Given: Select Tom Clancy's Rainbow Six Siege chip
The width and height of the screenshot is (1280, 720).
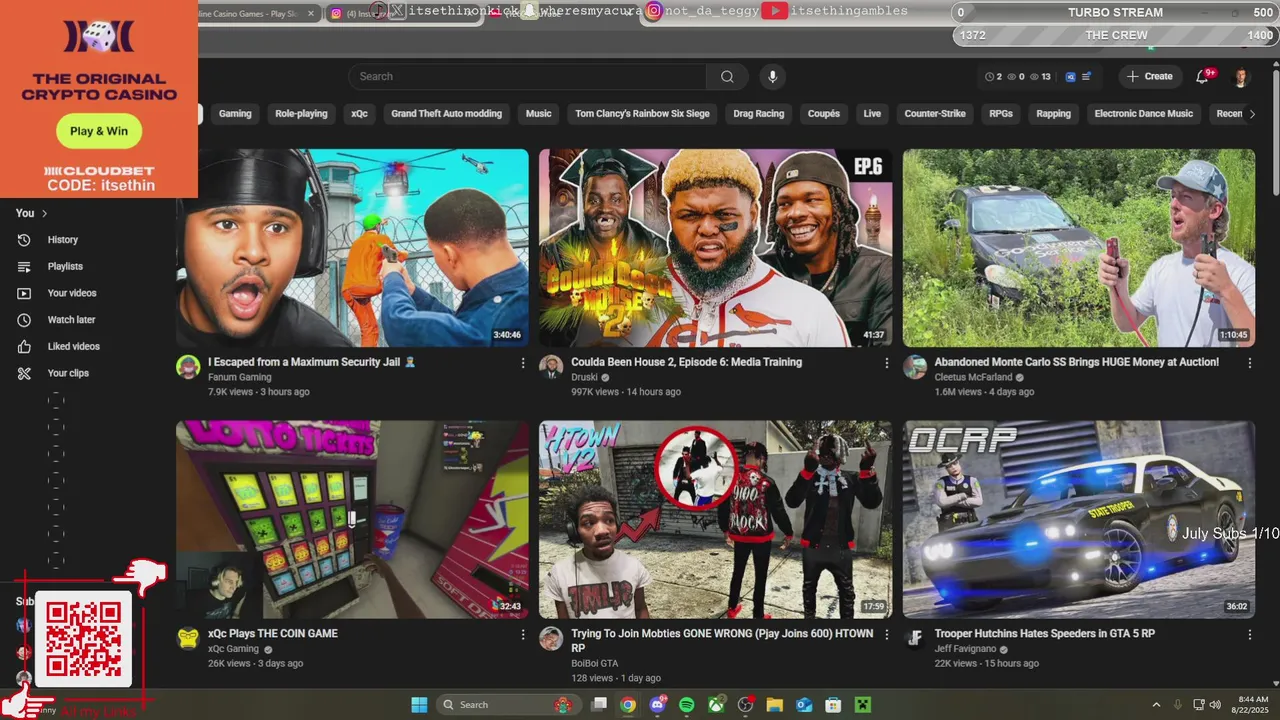Looking at the screenshot, I should [642, 114].
